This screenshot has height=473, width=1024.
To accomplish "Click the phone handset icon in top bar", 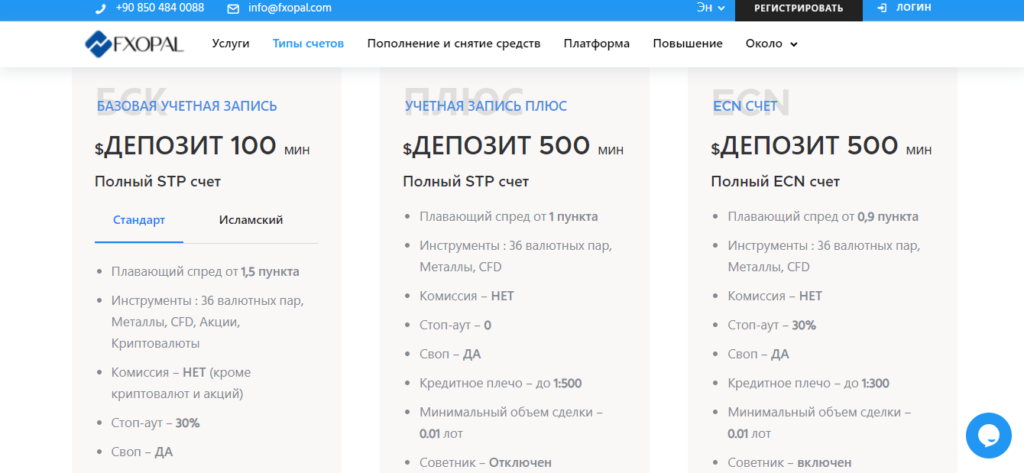I will tap(100, 8).
